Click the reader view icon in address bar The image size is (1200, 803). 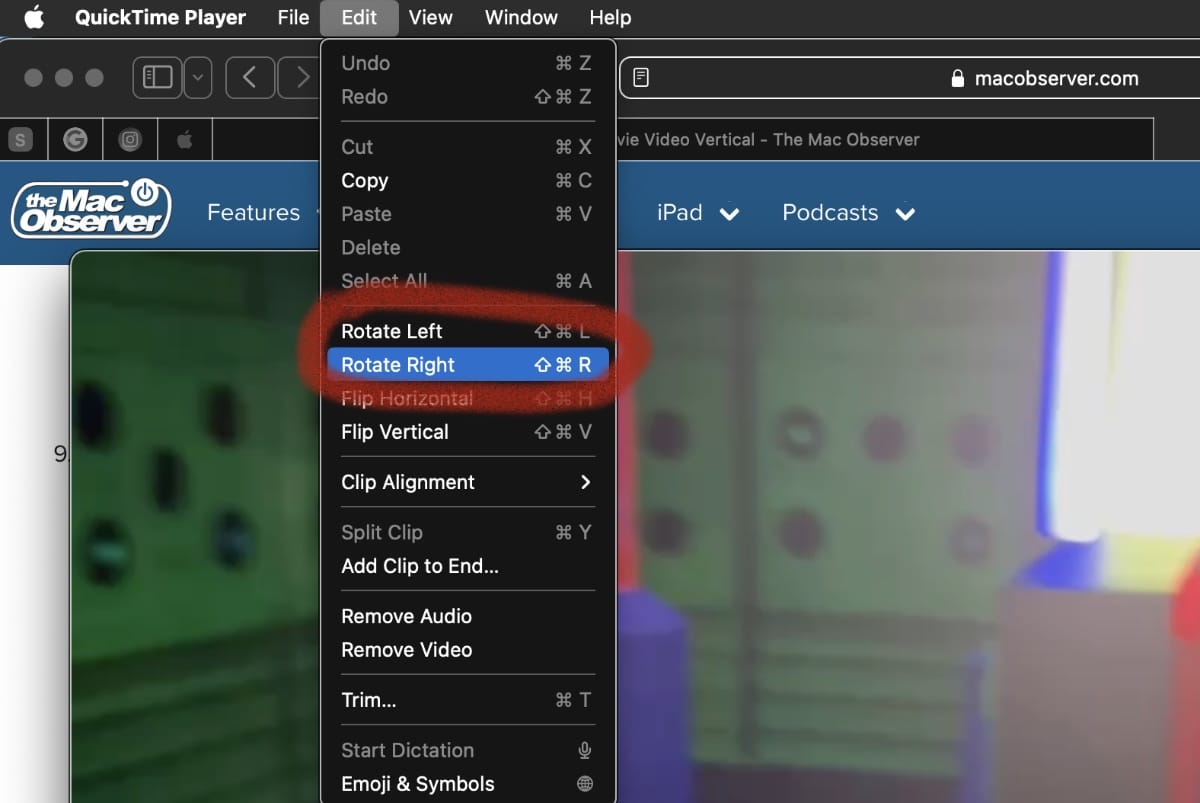pyautogui.click(x=642, y=78)
